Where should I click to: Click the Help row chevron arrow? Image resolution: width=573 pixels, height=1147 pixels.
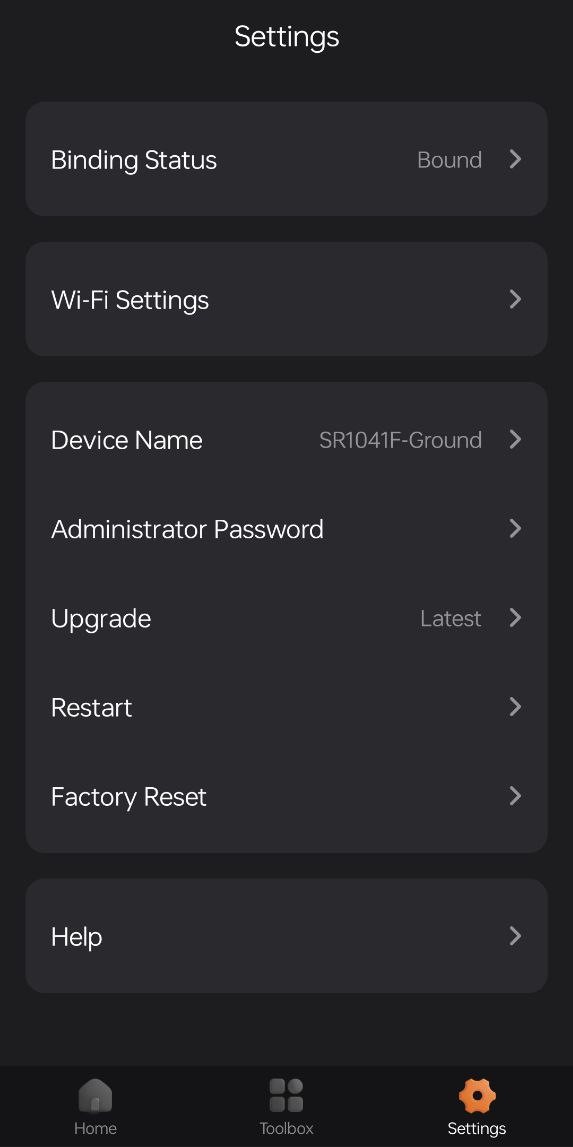(515, 936)
